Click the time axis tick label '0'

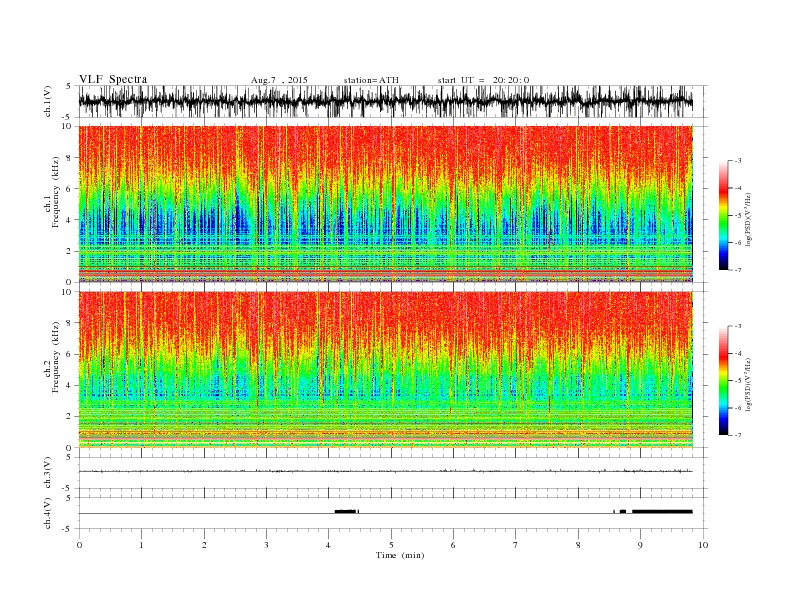[x=79, y=545]
